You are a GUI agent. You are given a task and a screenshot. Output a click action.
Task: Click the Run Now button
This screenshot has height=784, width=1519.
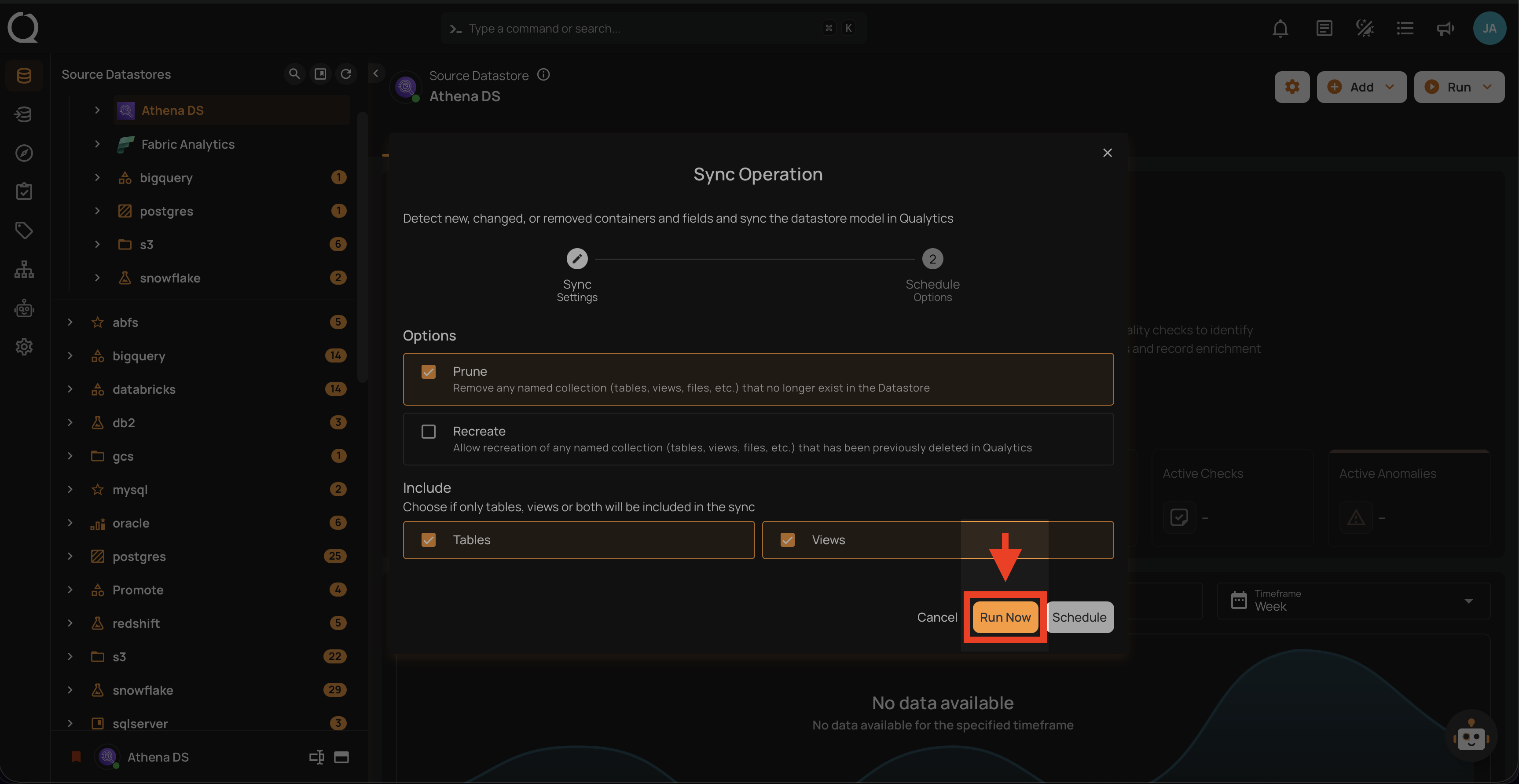[x=1005, y=617]
